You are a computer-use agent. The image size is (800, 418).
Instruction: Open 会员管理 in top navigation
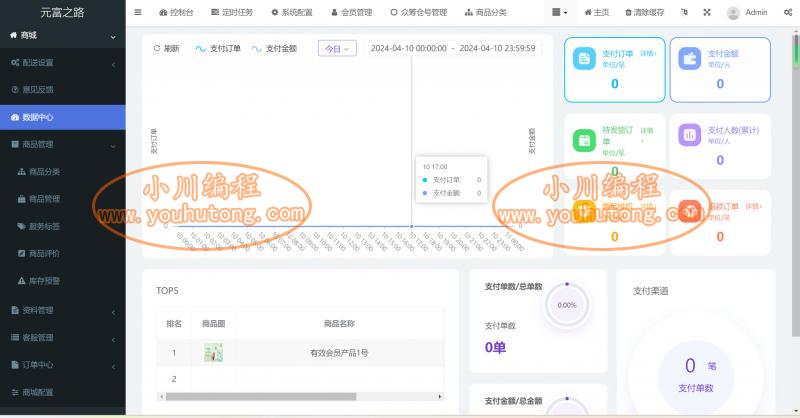(352, 12)
